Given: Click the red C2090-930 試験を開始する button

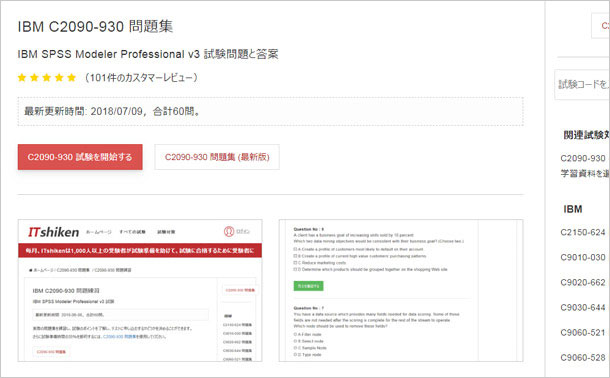Looking at the screenshot, I should pyautogui.click(x=80, y=157).
